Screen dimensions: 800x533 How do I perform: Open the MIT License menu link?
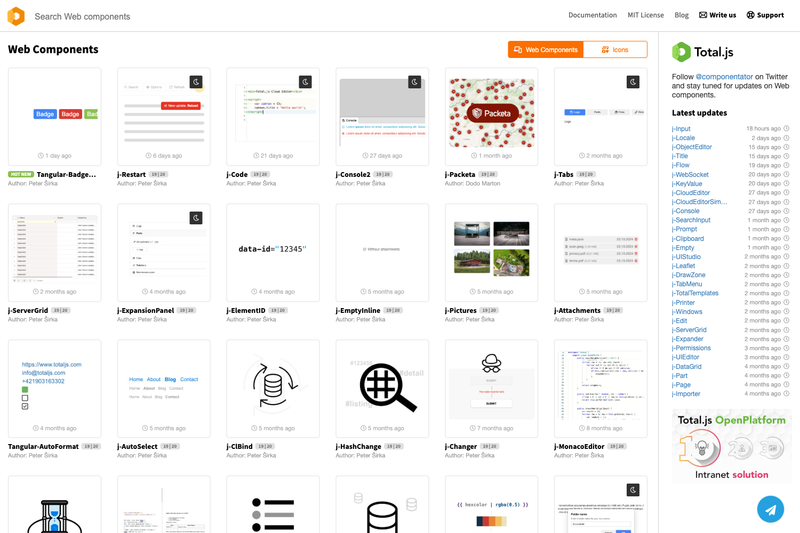645,15
